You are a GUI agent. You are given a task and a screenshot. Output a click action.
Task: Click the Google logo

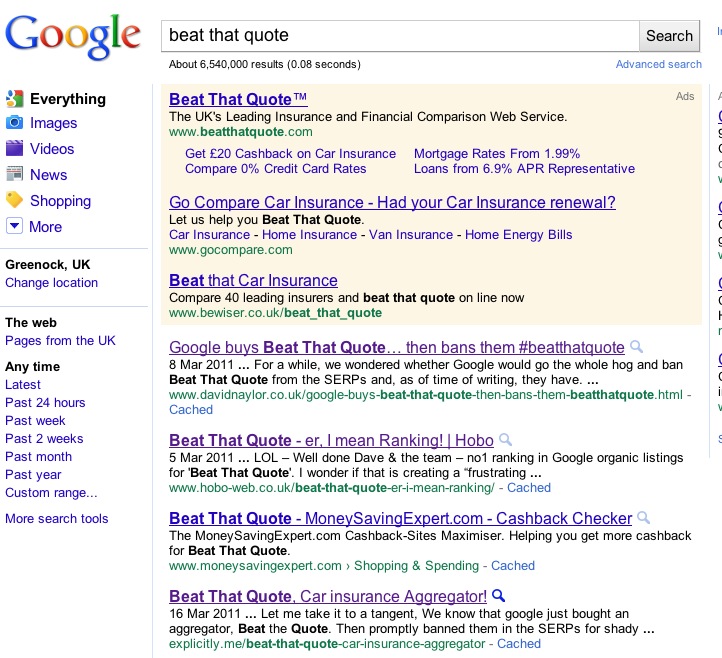(x=73, y=36)
